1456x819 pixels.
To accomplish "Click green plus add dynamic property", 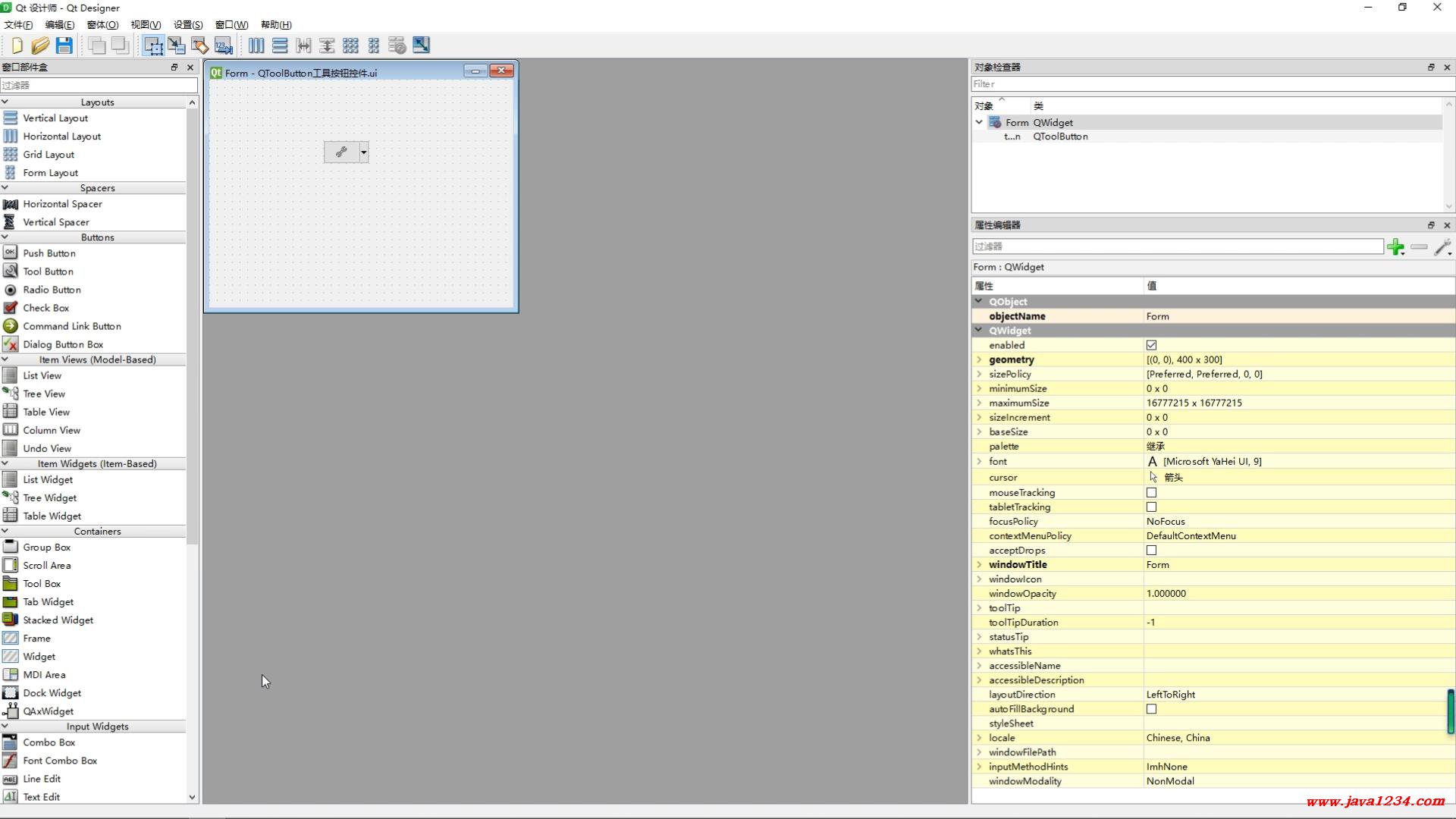I will [x=1395, y=247].
